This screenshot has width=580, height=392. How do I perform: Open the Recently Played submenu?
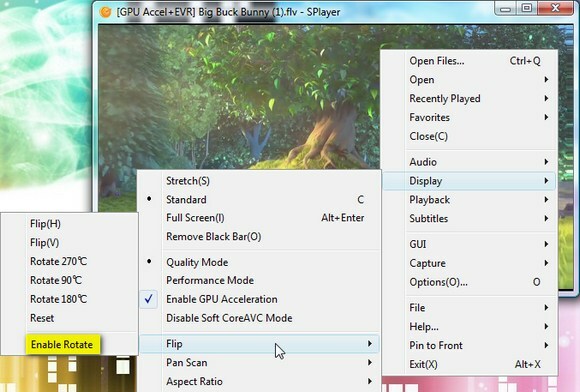click(469, 98)
